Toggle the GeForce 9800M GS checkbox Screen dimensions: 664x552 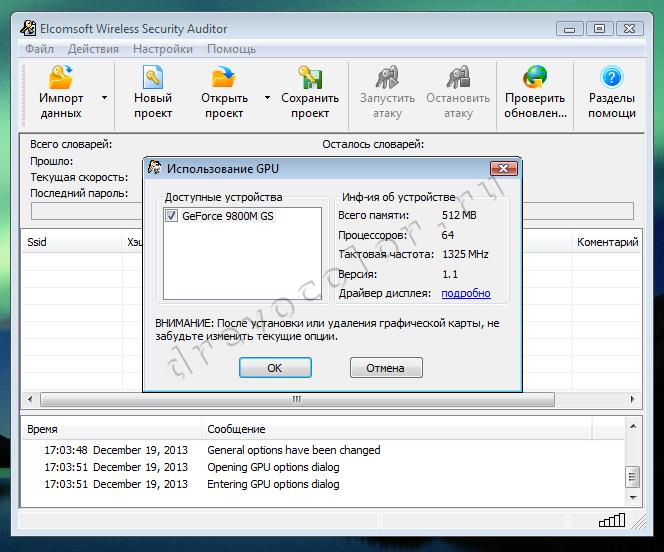[172, 216]
